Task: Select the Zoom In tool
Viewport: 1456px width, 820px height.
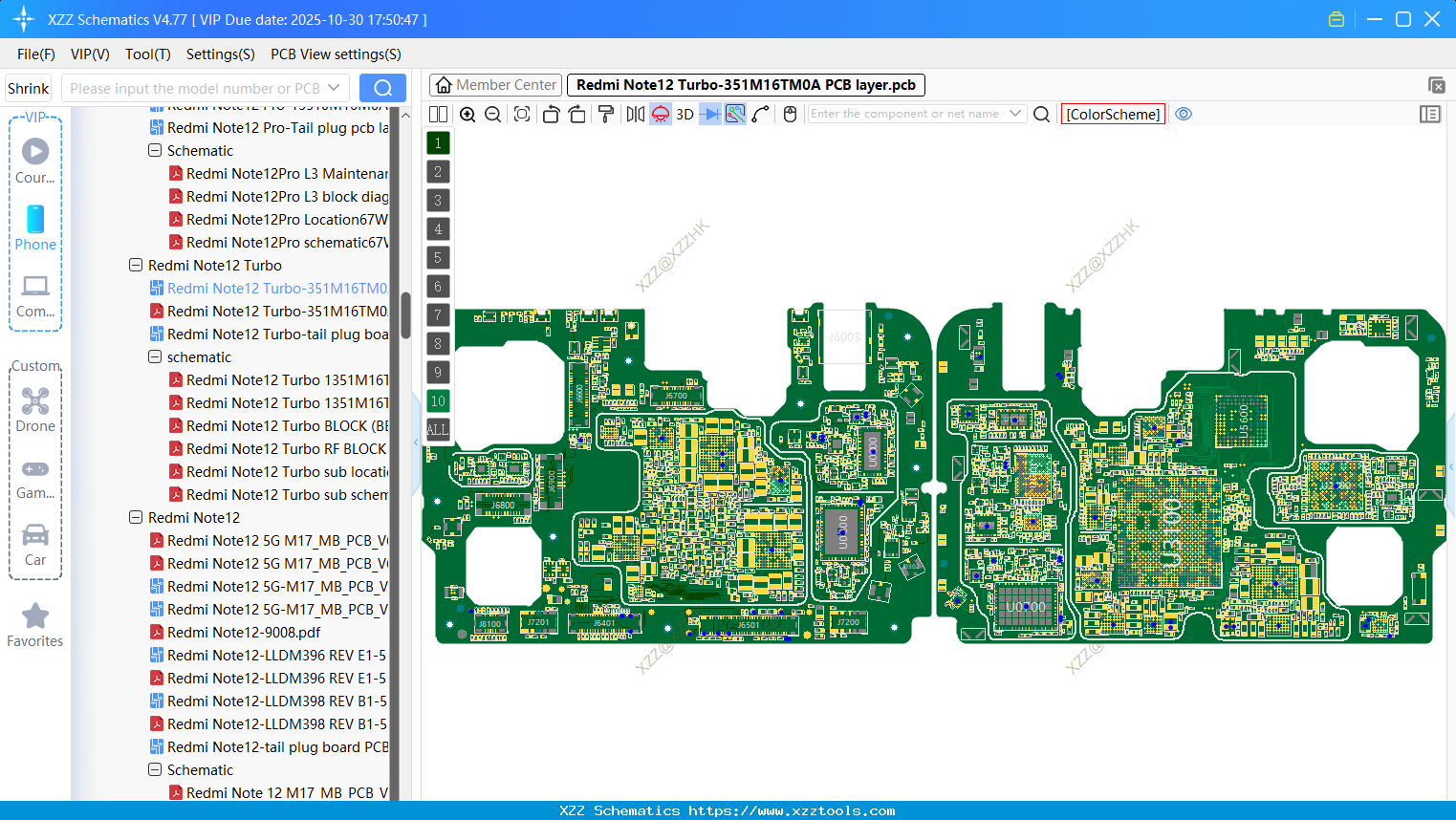Action: coord(467,114)
